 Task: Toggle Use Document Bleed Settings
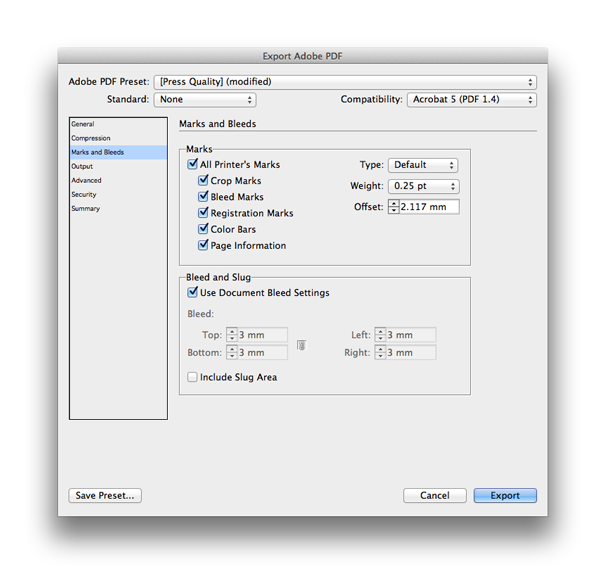pos(192,292)
